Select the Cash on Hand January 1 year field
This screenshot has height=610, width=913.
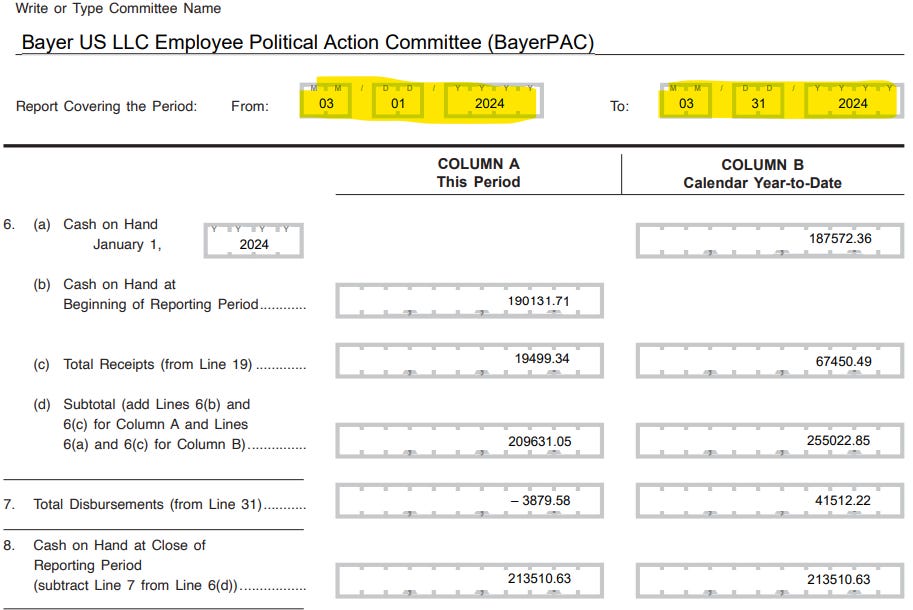(254, 243)
